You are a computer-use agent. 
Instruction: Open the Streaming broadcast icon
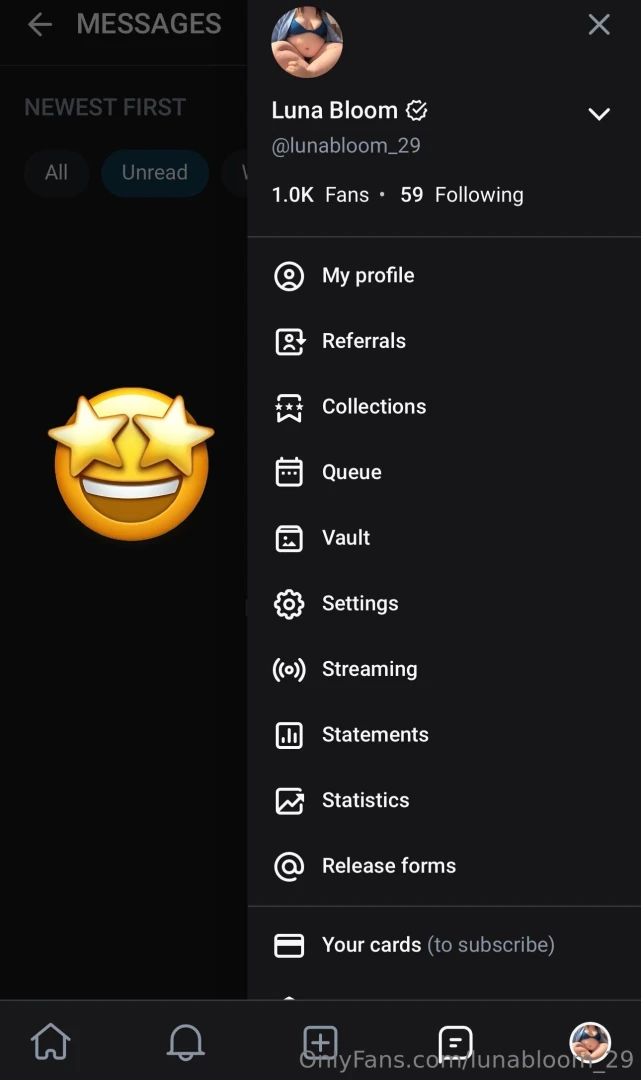(x=289, y=669)
